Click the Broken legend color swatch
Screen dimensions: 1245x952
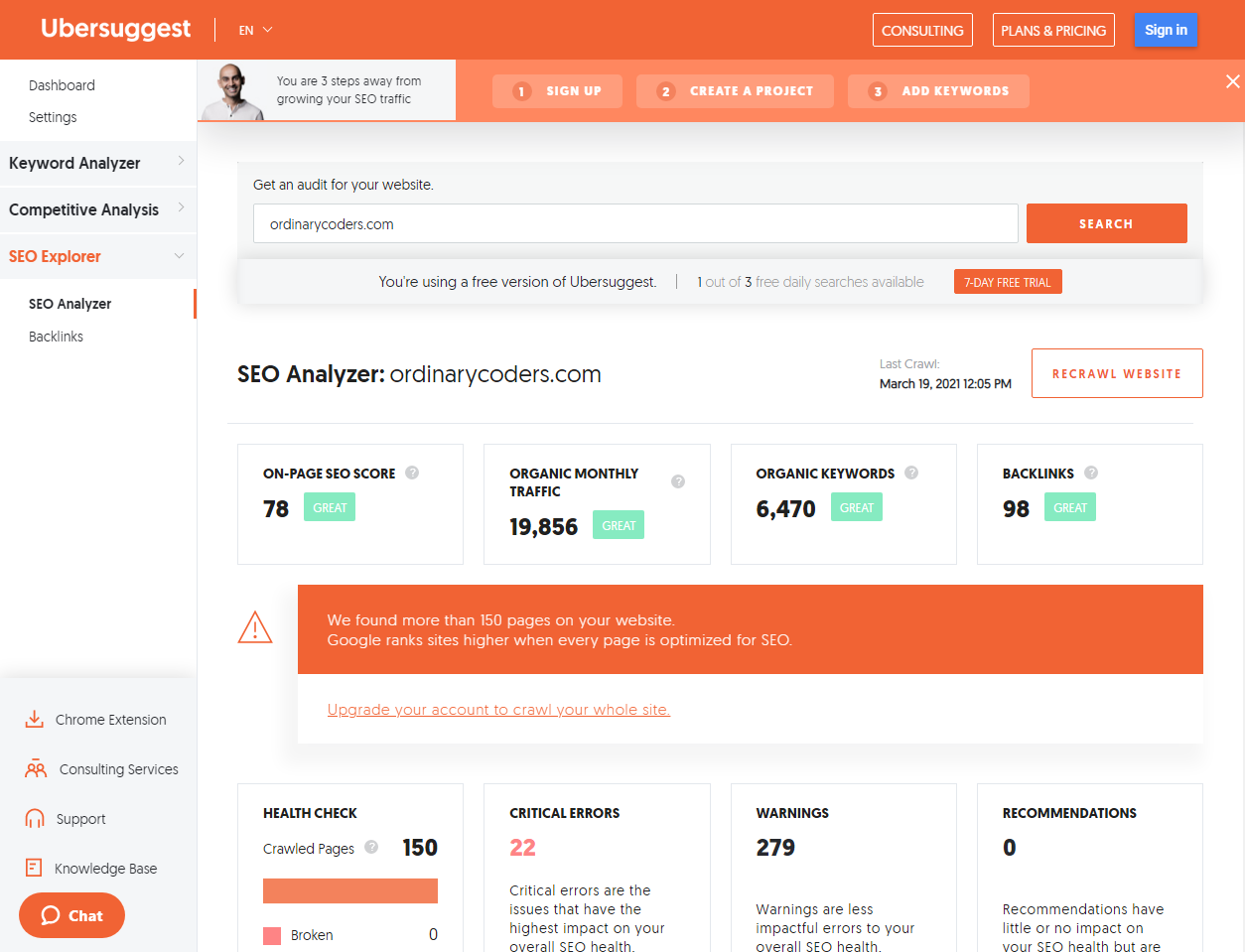point(272,935)
